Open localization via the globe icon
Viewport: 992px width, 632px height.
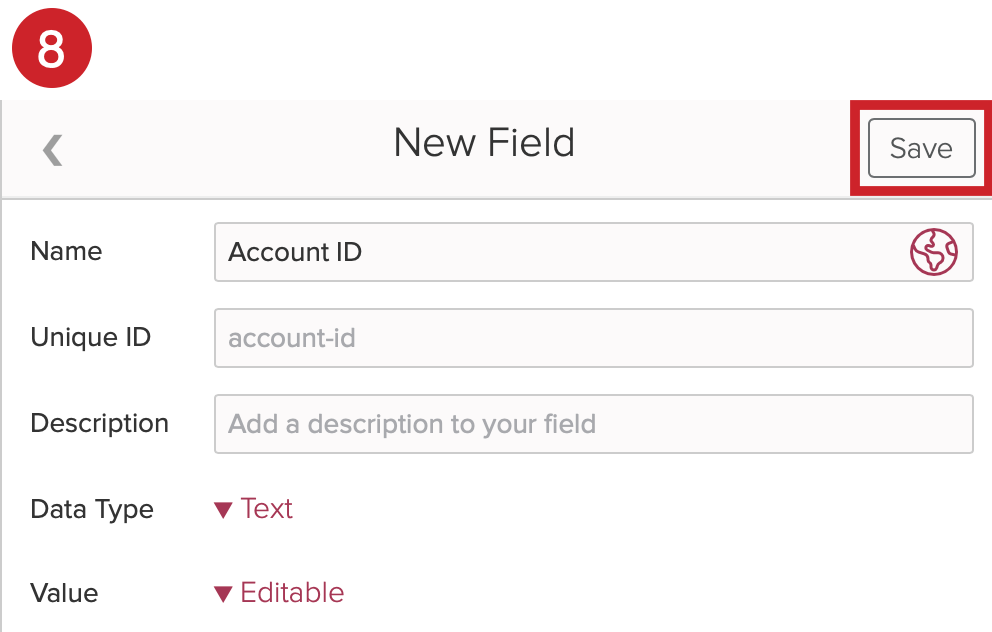(x=934, y=252)
